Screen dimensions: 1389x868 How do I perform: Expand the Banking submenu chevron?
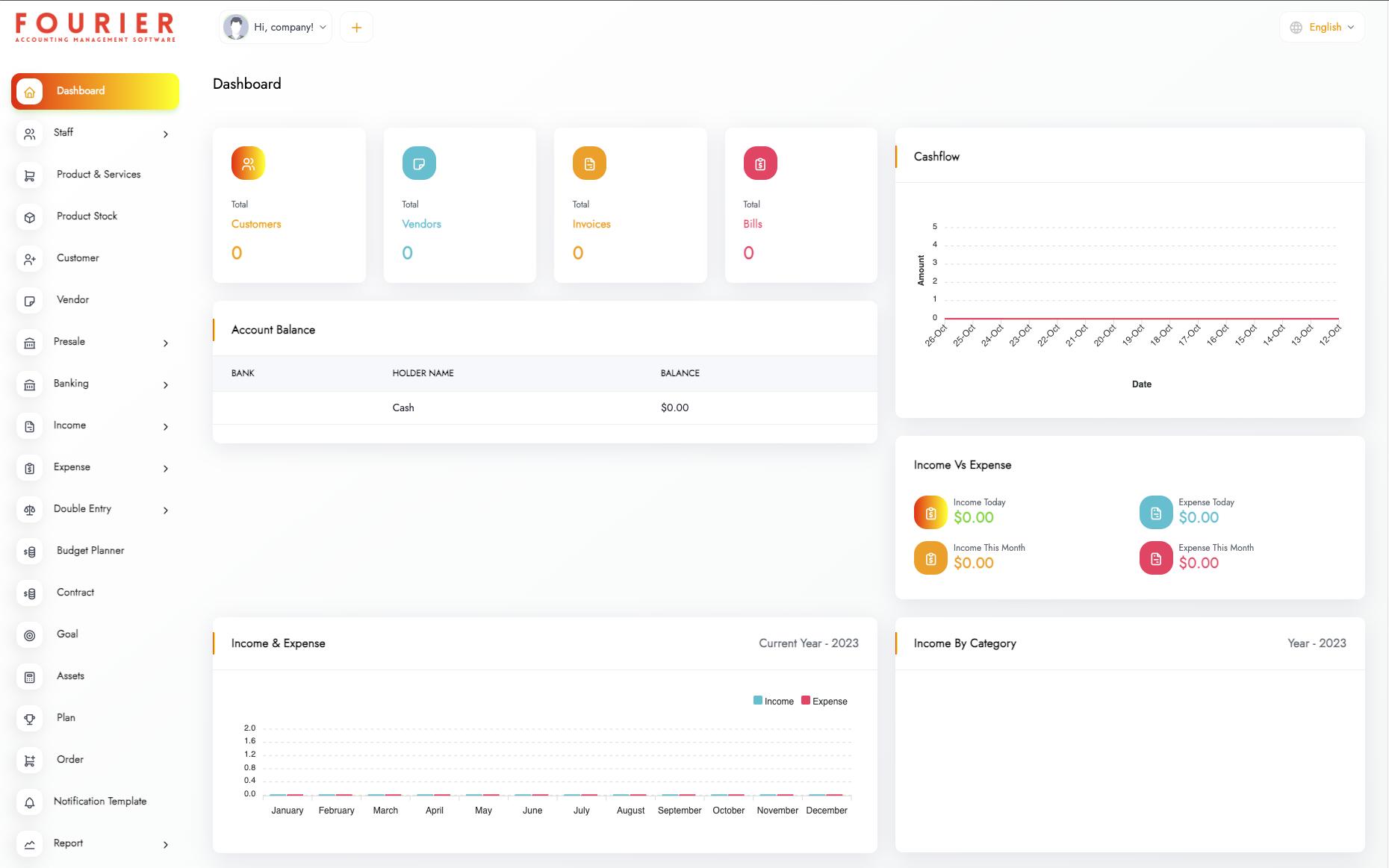(x=166, y=385)
